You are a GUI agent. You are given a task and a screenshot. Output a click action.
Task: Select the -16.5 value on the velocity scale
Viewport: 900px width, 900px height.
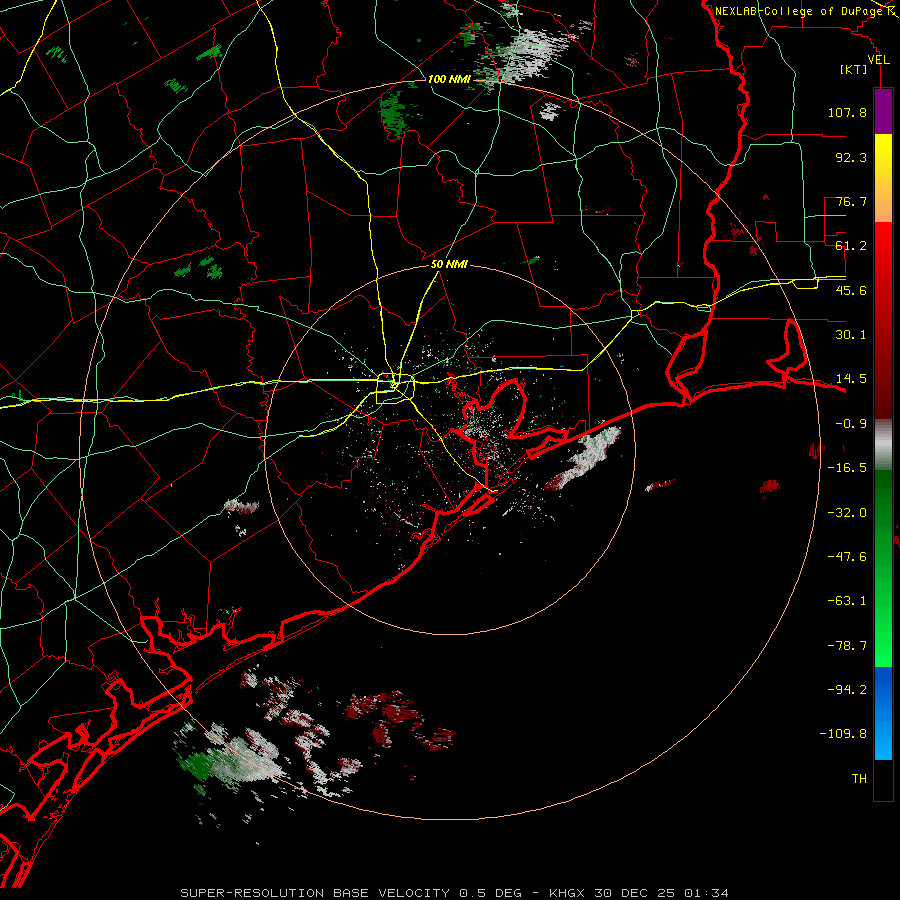click(847, 468)
